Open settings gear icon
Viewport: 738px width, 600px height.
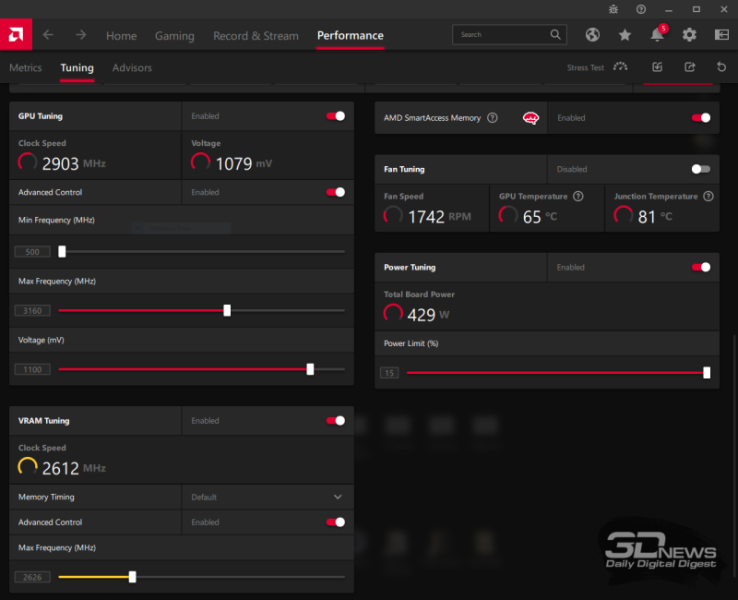(689, 35)
